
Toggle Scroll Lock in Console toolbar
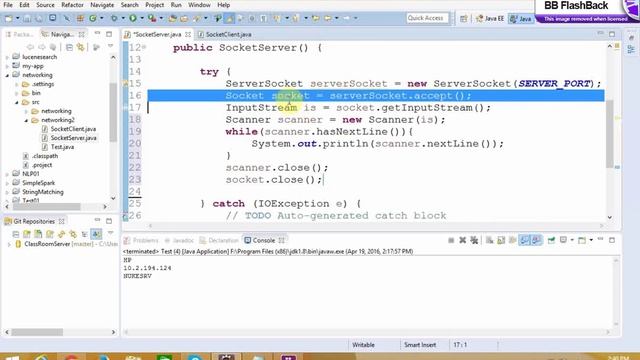tap(501, 240)
